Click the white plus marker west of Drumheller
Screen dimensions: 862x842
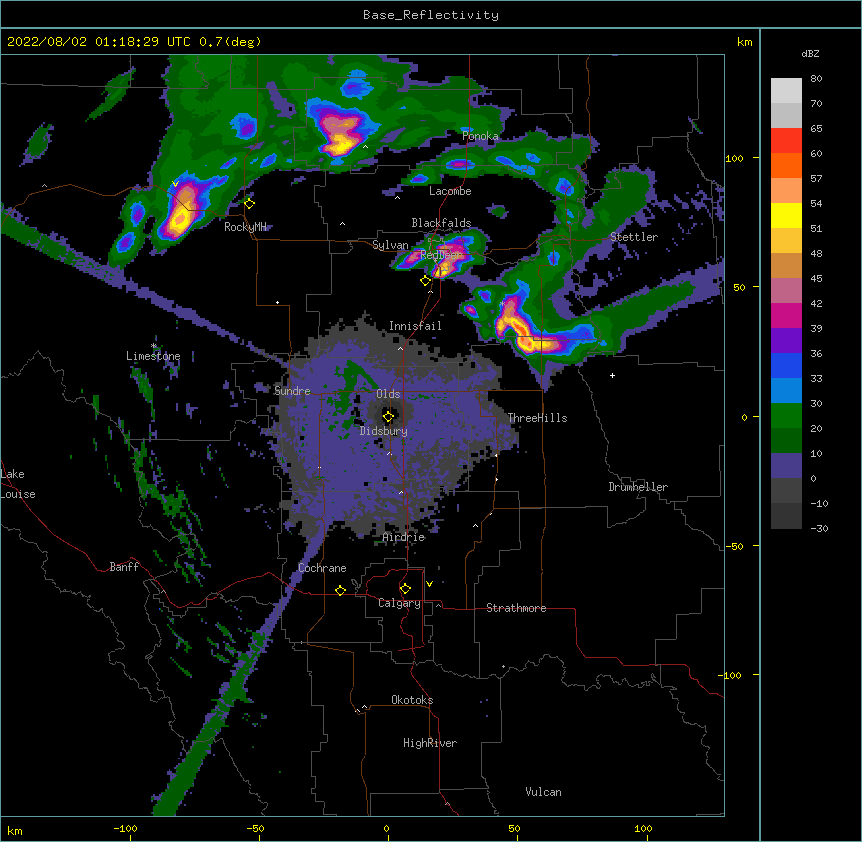(x=612, y=375)
